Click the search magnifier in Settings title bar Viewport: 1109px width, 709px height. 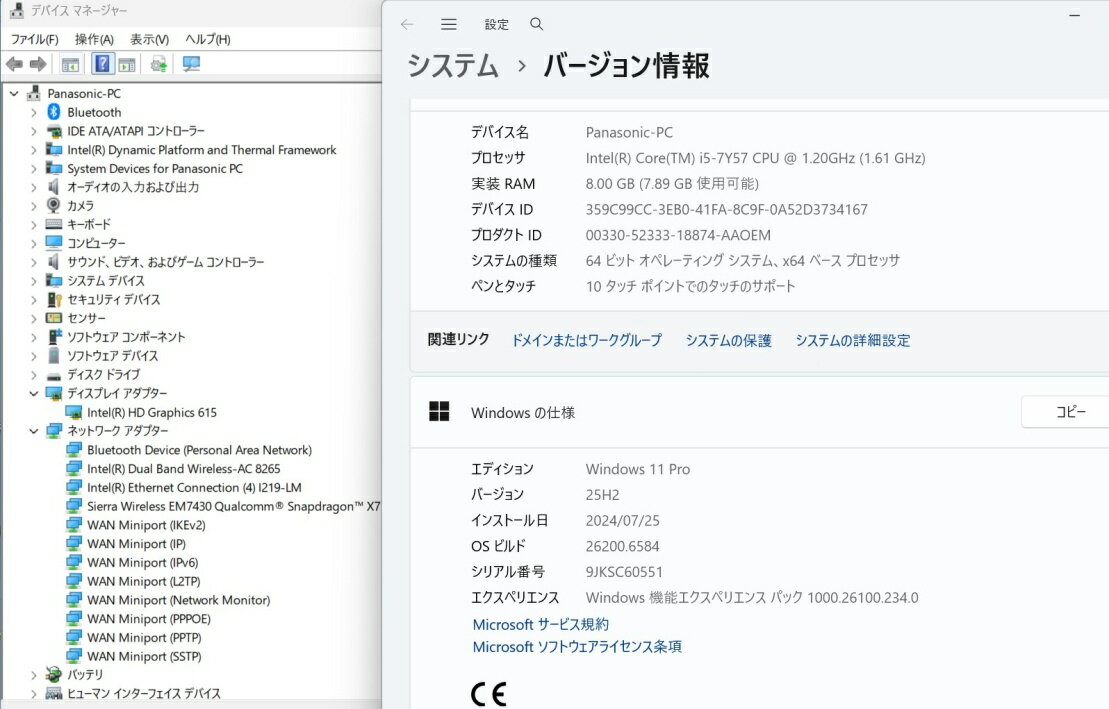coord(537,24)
